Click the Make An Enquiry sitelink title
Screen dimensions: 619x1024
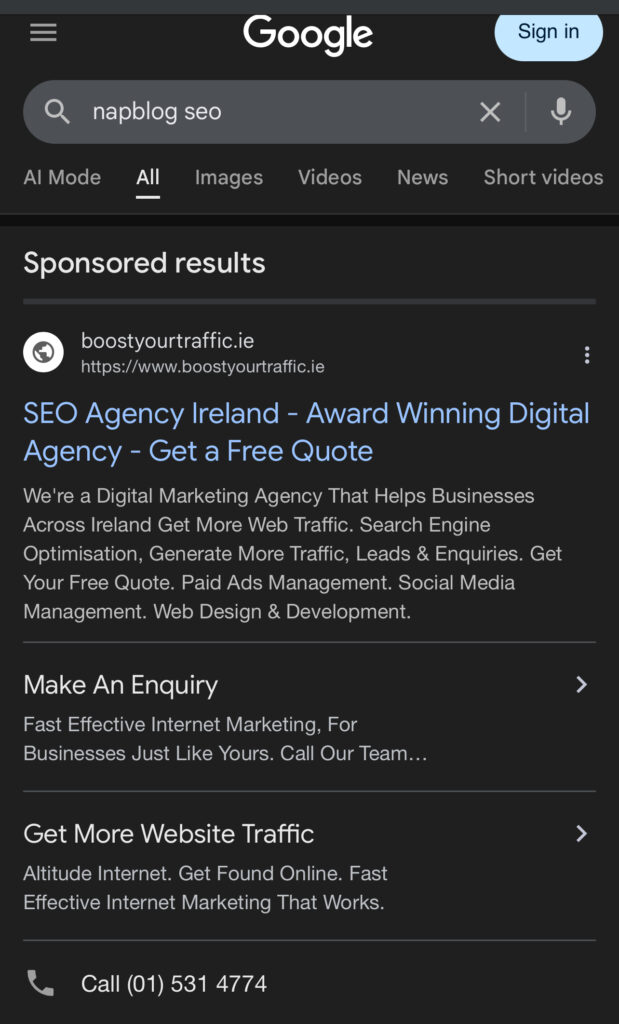[x=121, y=685]
